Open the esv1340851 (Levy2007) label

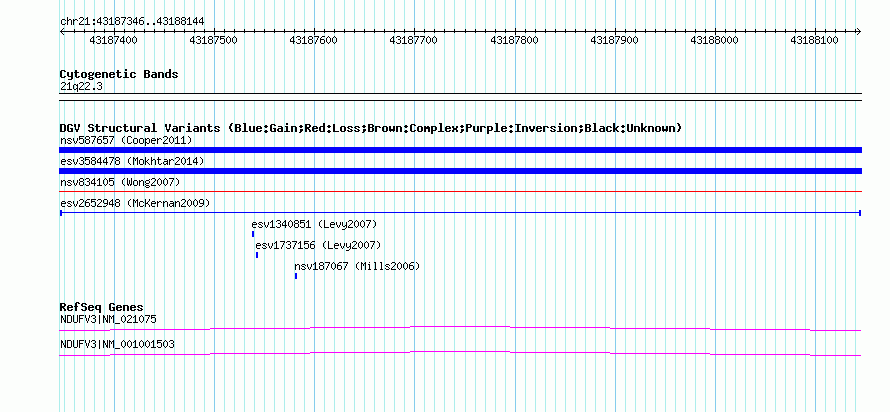point(314,225)
